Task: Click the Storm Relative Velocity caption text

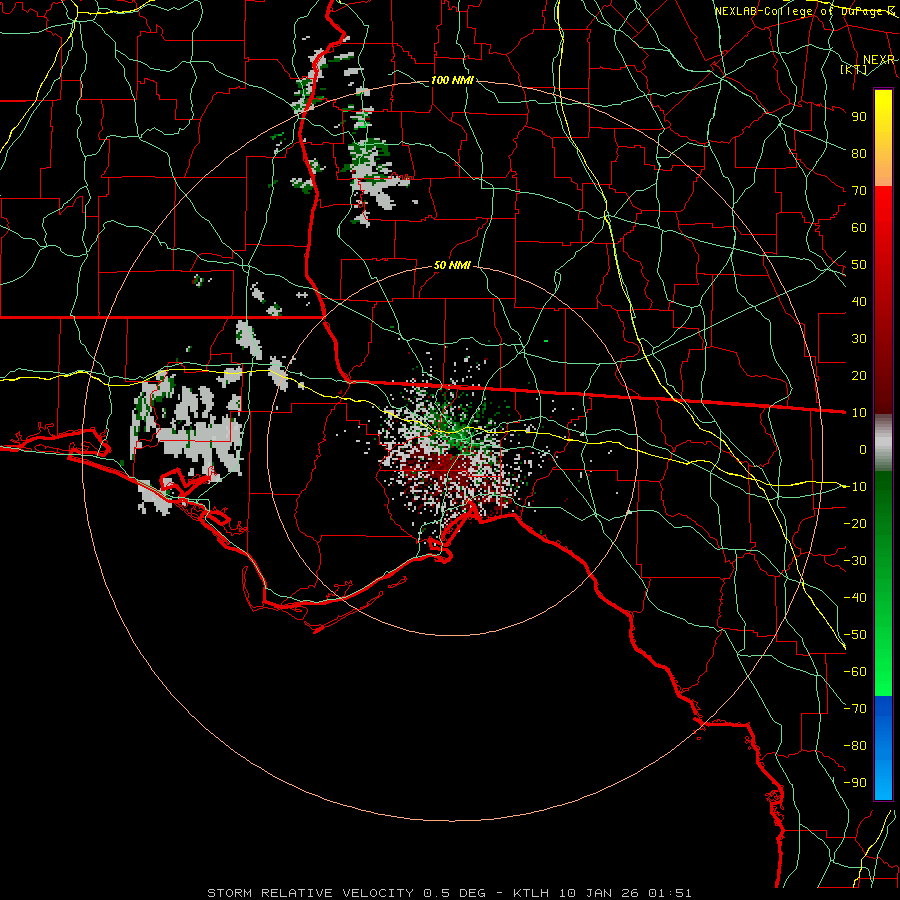Action: tap(449, 893)
